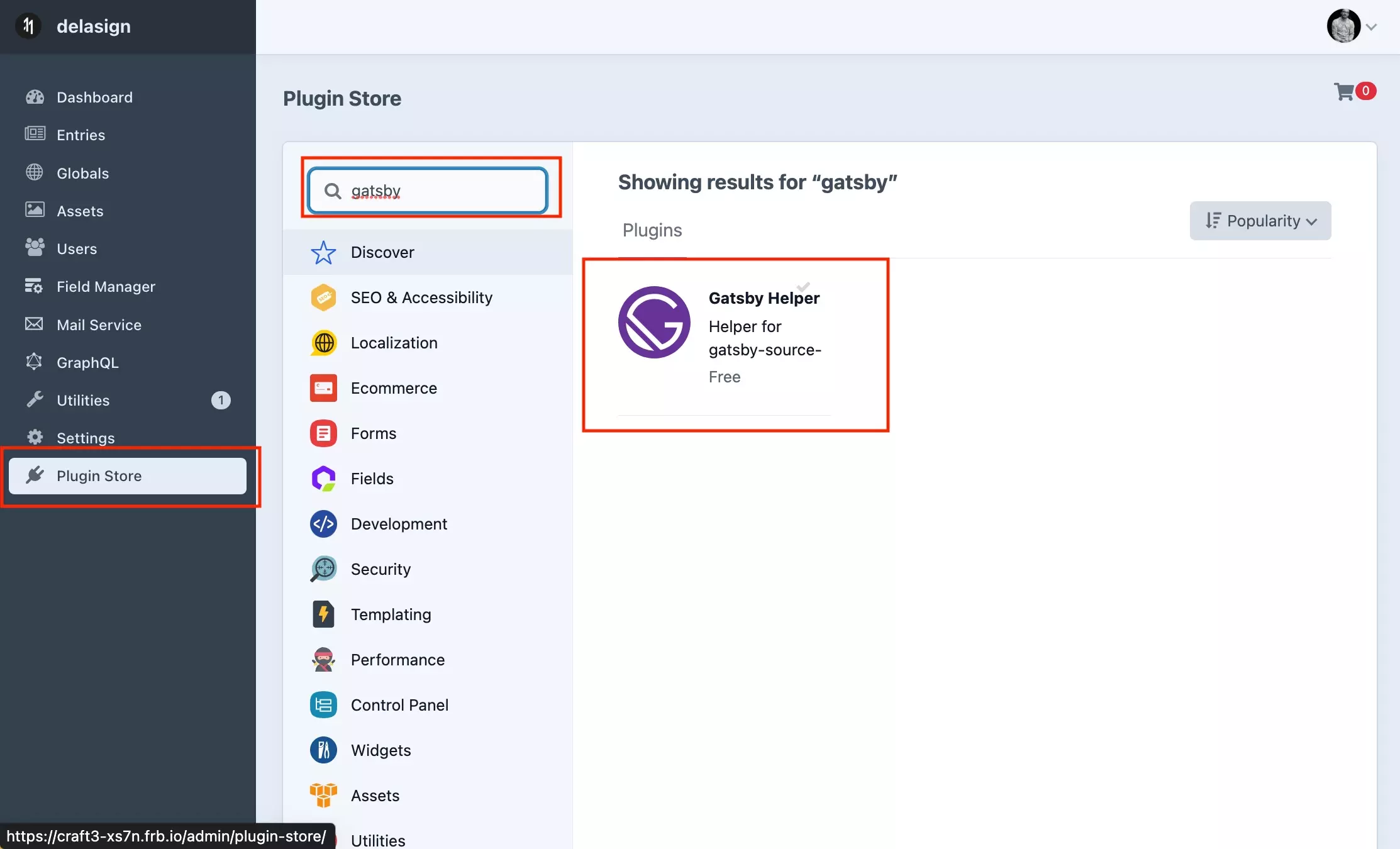Screen dimensions: 1400x849
Task: Click the Dashboard sidebar icon
Action: click(35, 96)
